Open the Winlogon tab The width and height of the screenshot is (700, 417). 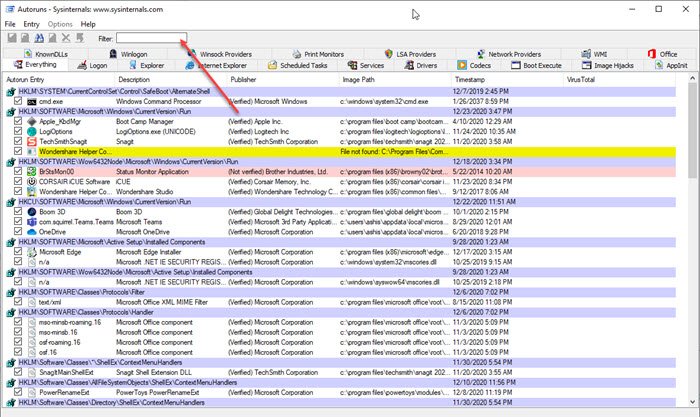(129, 54)
